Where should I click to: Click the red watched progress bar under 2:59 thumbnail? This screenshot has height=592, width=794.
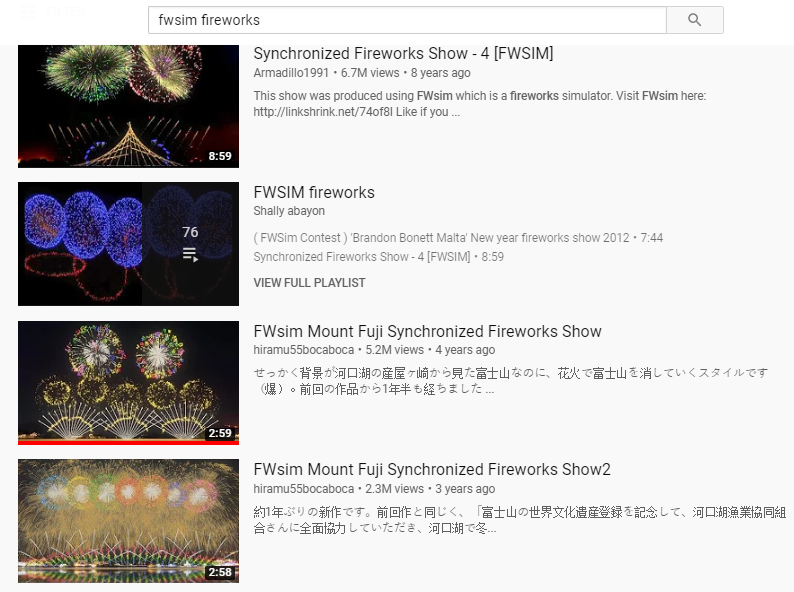128,443
